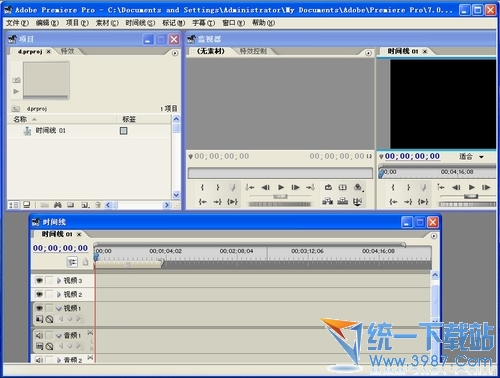Open the 项目 (Project) menu
Viewport: 500px width, 378px height.
coord(77,23)
